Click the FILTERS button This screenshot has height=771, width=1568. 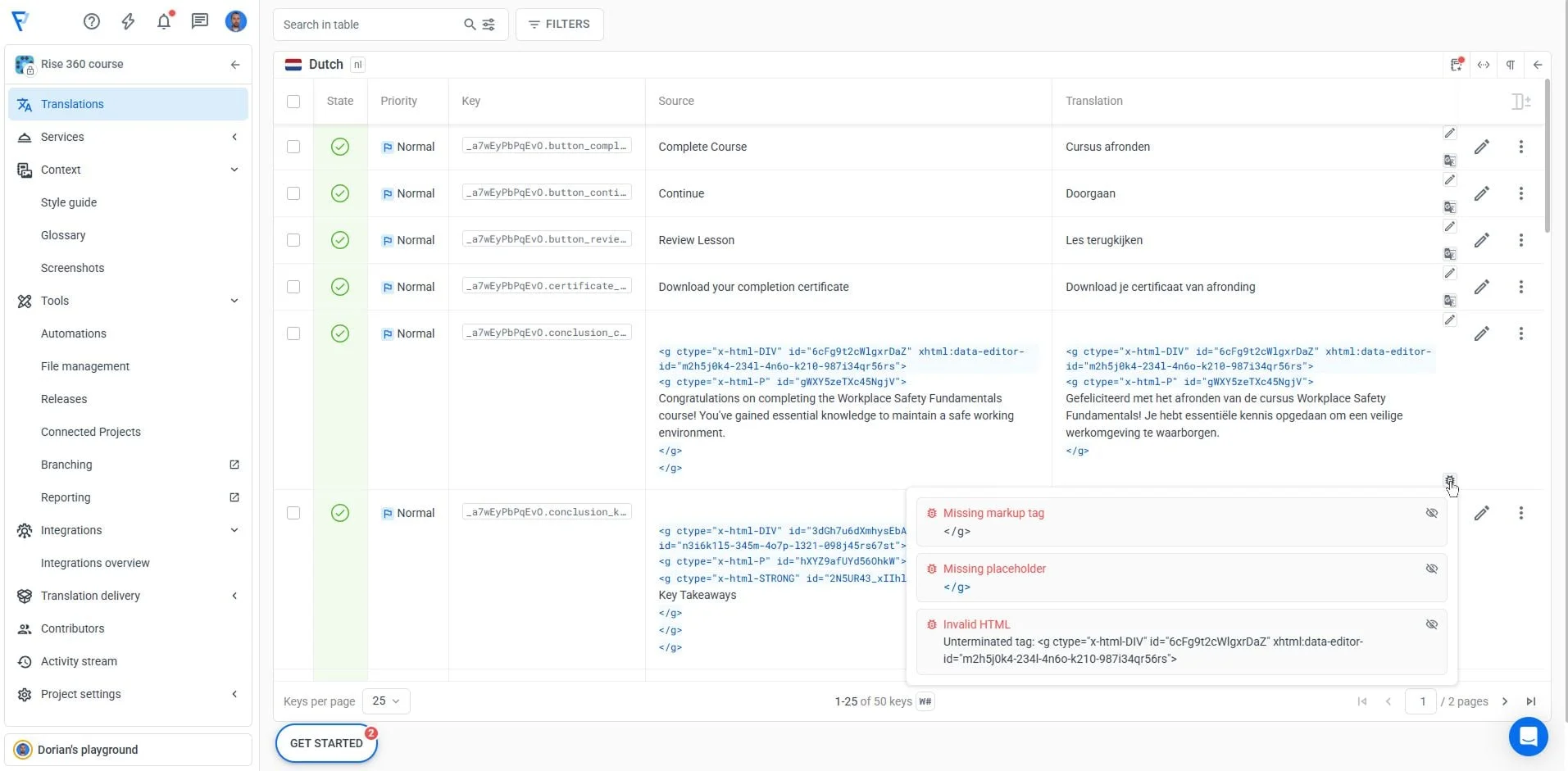(x=559, y=25)
